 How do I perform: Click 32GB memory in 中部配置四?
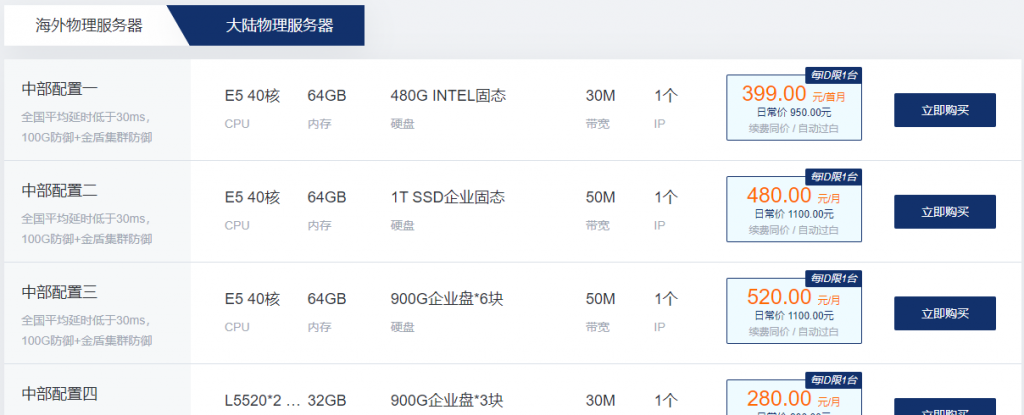(327, 401)
